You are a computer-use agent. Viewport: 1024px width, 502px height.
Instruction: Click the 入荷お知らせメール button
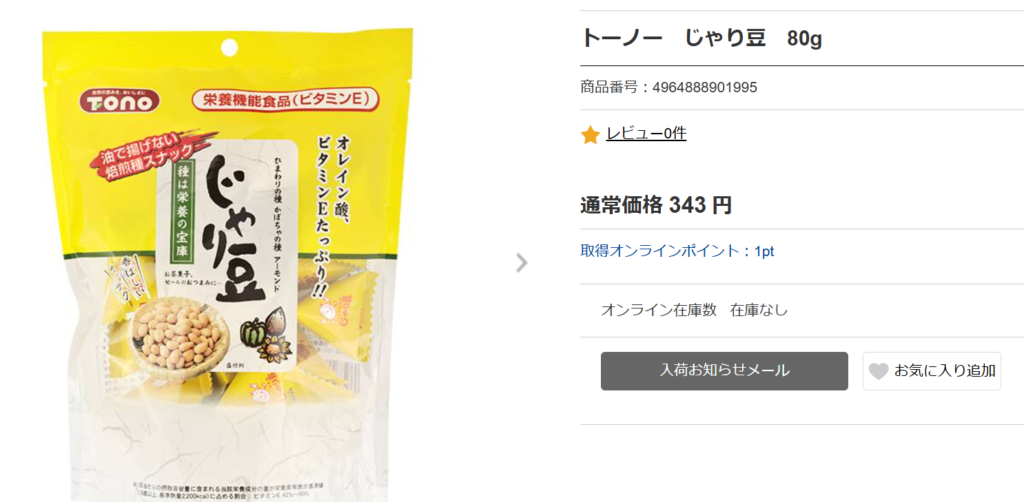pyautogui.click(x=724, y=371)
